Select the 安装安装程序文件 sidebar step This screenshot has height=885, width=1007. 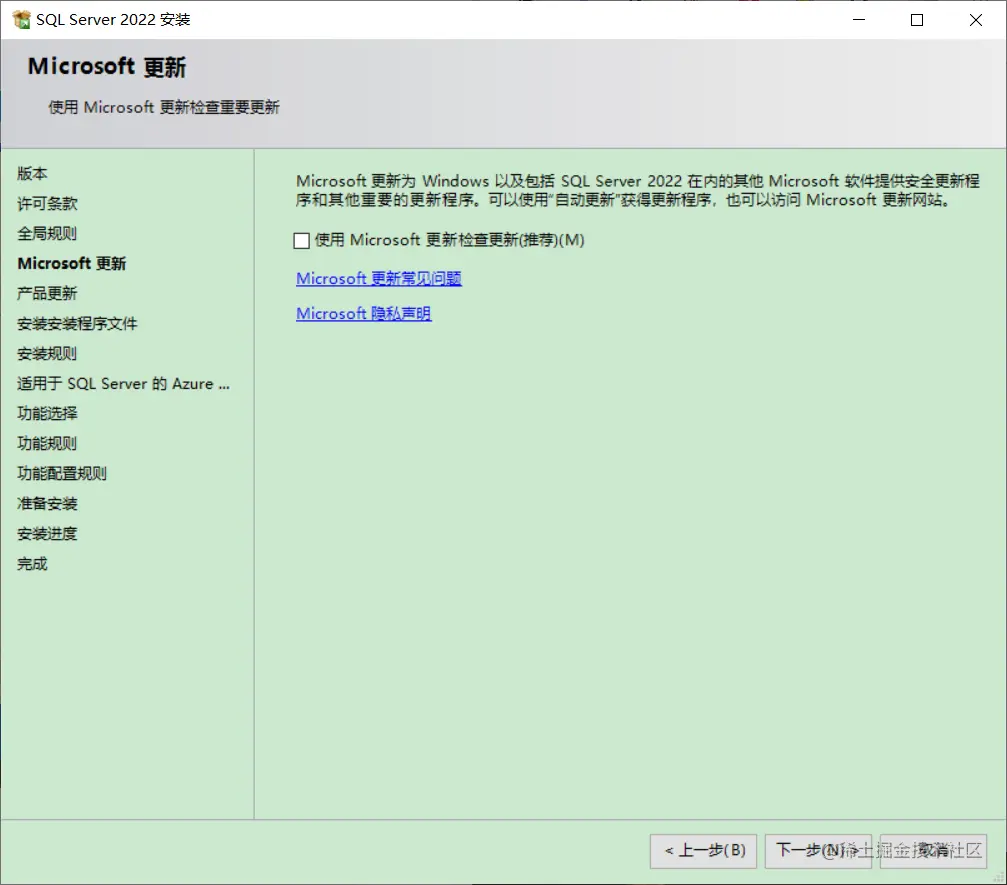[x=77, y=324]
